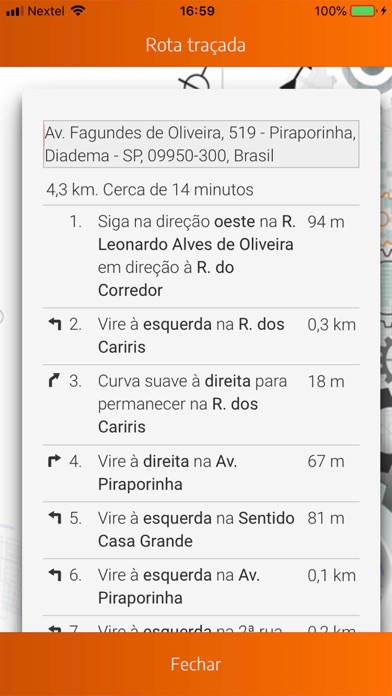This screenshot has height=696, width=392.
Task: Select step 5 Sentido Casa Grande
Action: click(x=201, y=530)
